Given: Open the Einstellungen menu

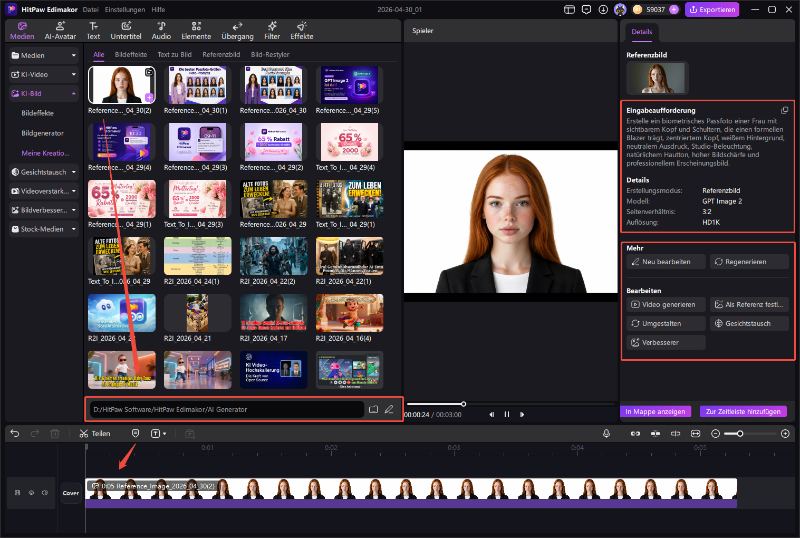Looking at the screenshot, I should (124, 10).
